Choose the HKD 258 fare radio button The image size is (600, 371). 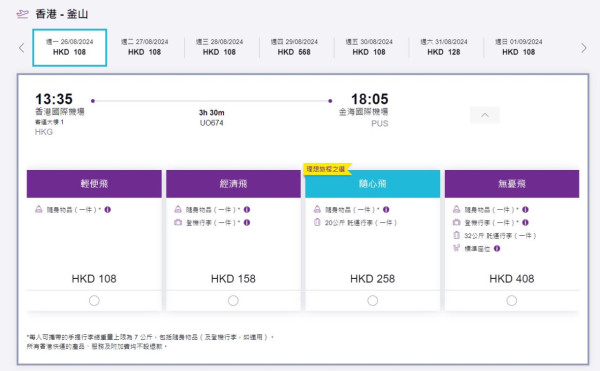tap(373, 301)
